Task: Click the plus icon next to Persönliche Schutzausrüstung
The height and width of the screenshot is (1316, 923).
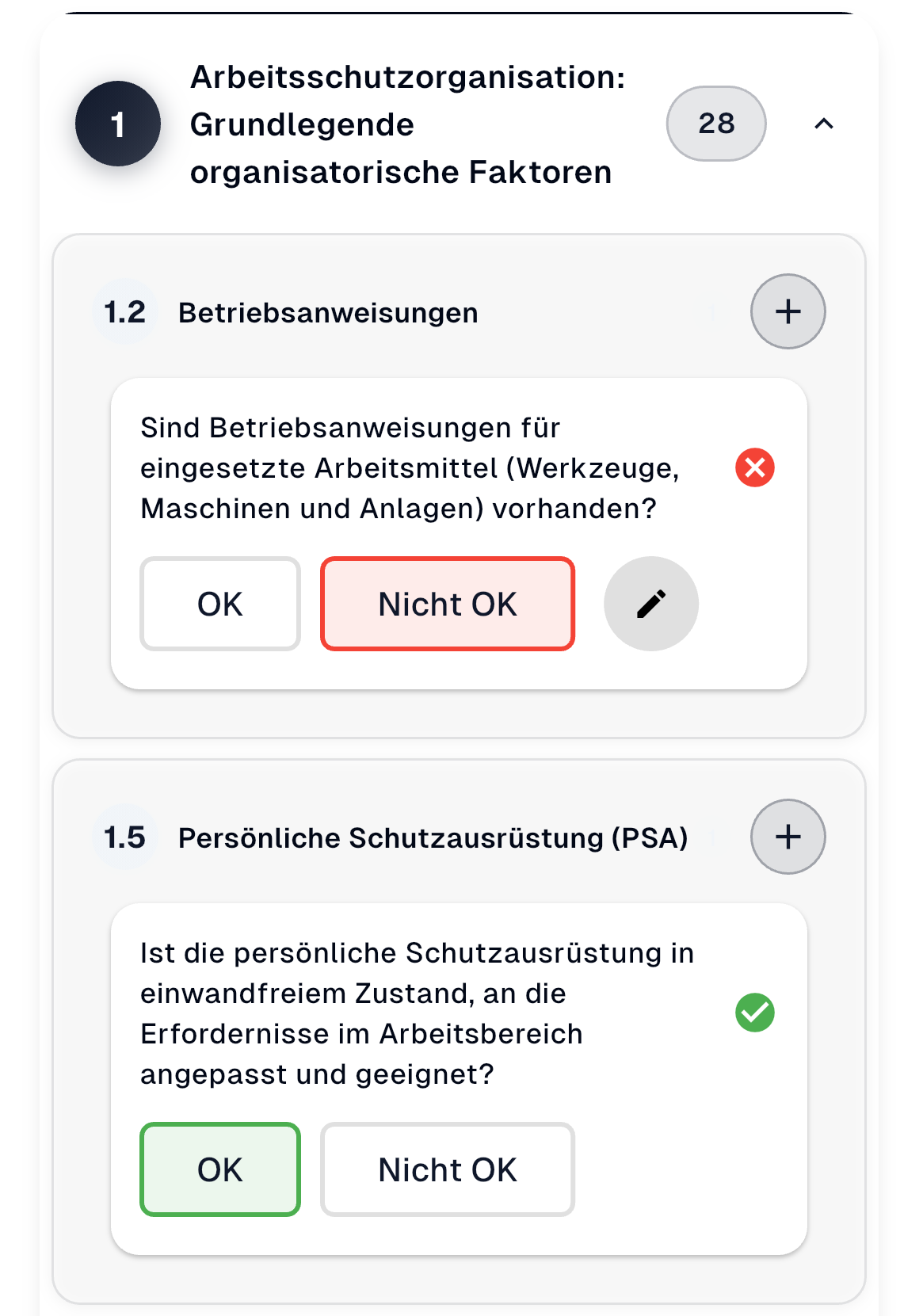Action: 788,837
